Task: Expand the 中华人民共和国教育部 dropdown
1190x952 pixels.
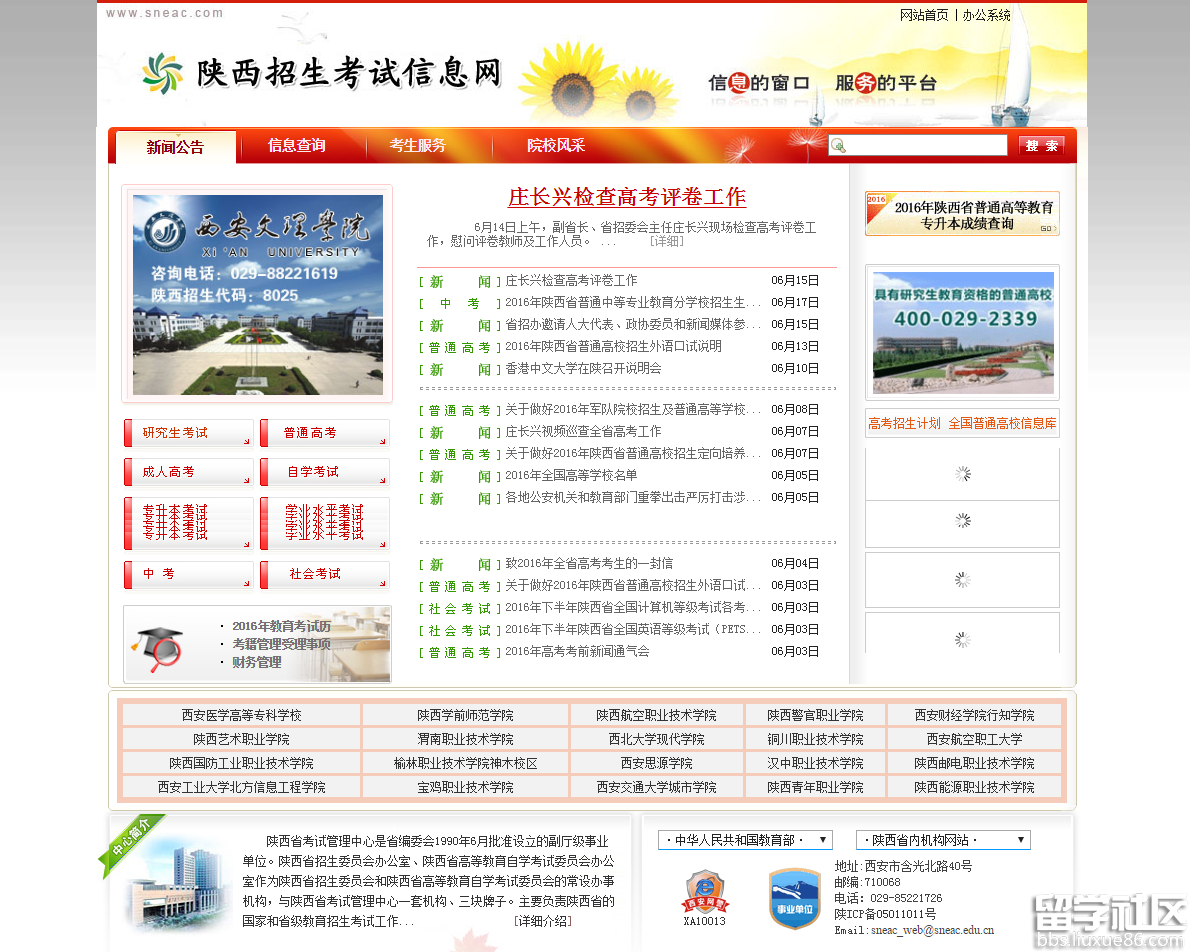Action: [x=745, y=840]
